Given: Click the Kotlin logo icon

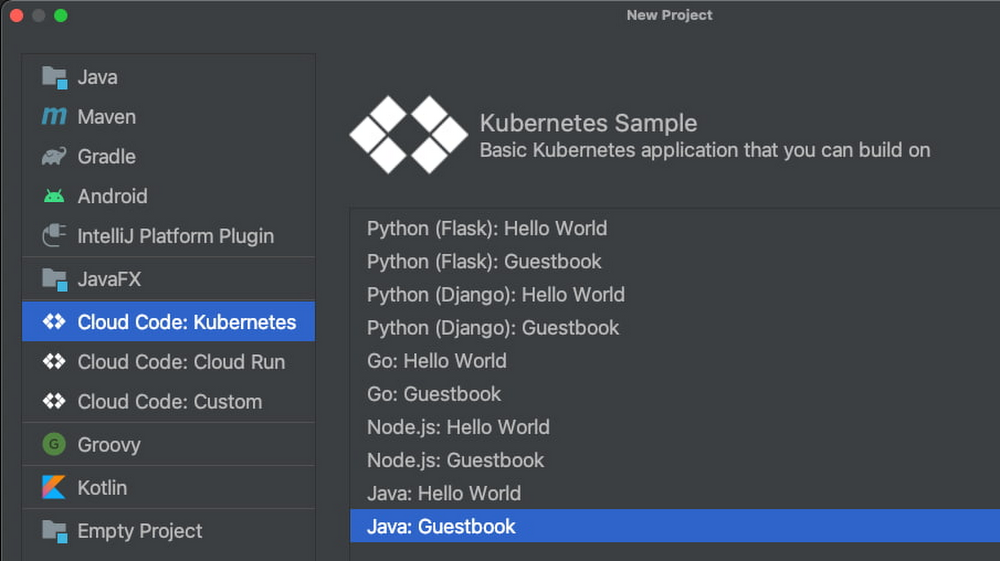Looking at the screenshot, I should tap(54, 487).
